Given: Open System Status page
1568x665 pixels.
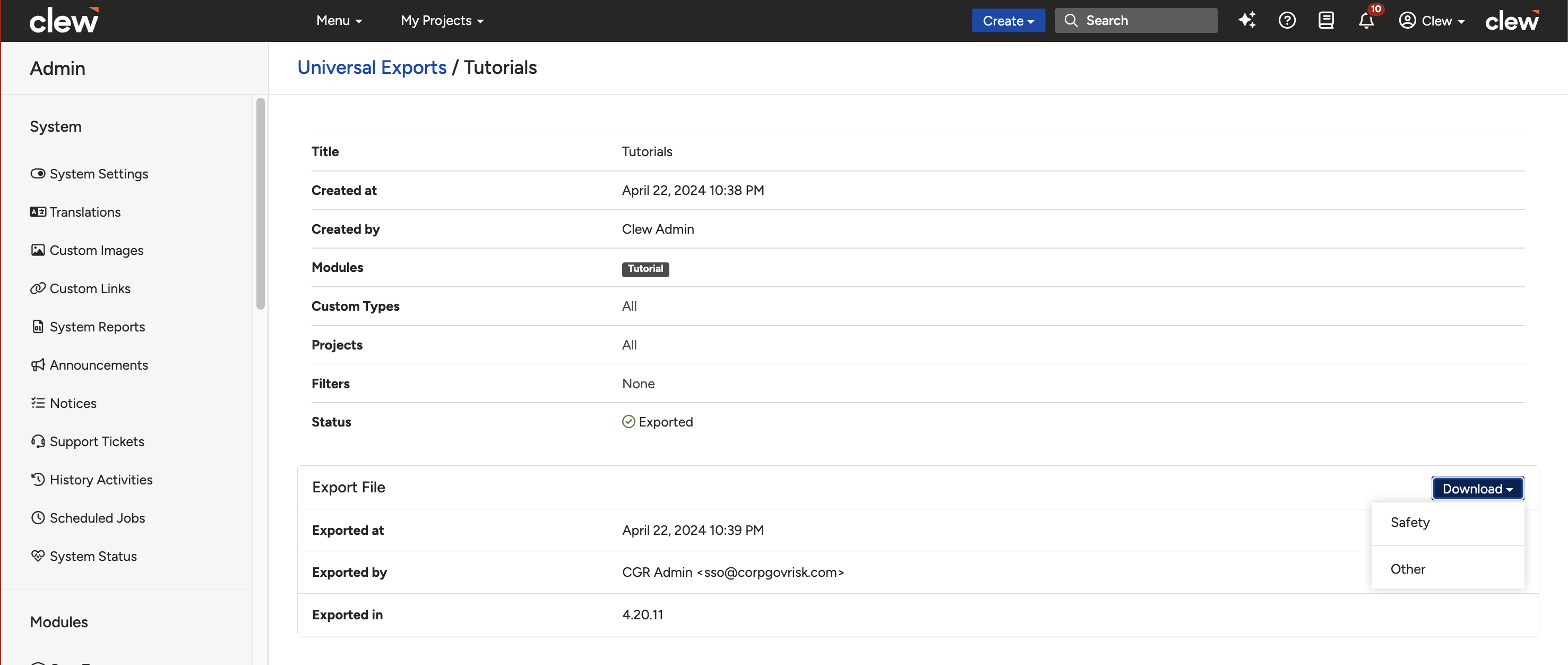Looking at the screenshot, I should (93, 556).
